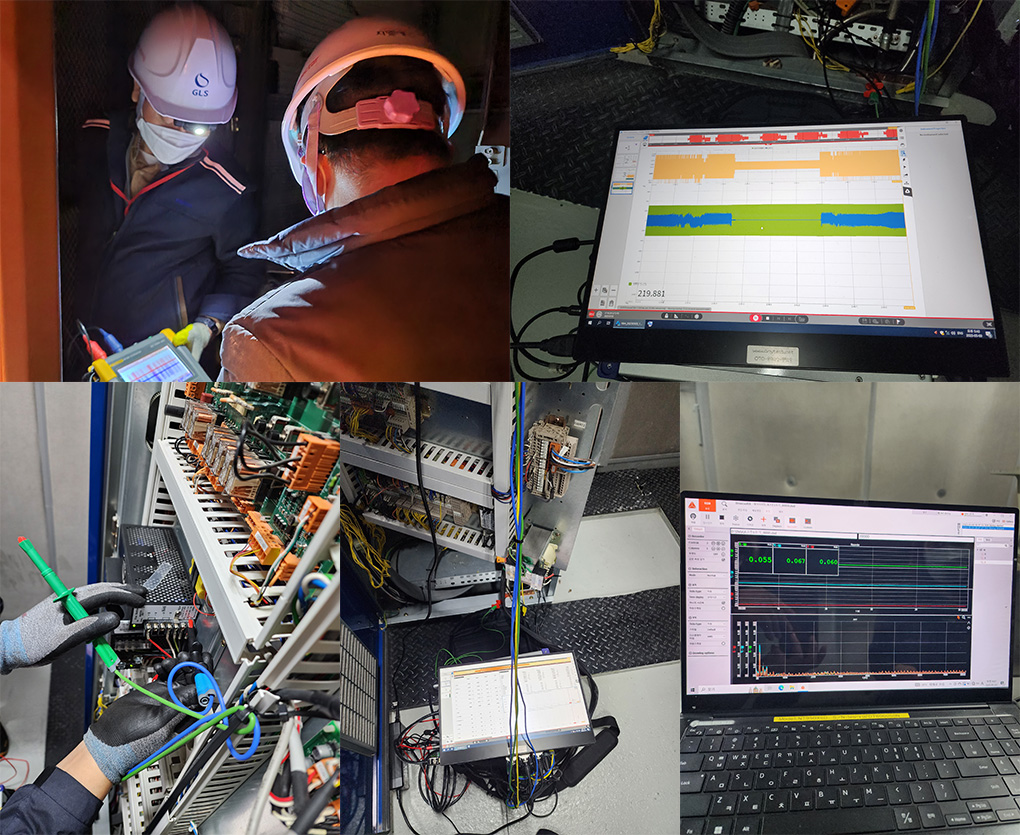Click the red record button on the top monitor
The width and height of the screenshot is (1020, 835).
(x=755, y=318)
